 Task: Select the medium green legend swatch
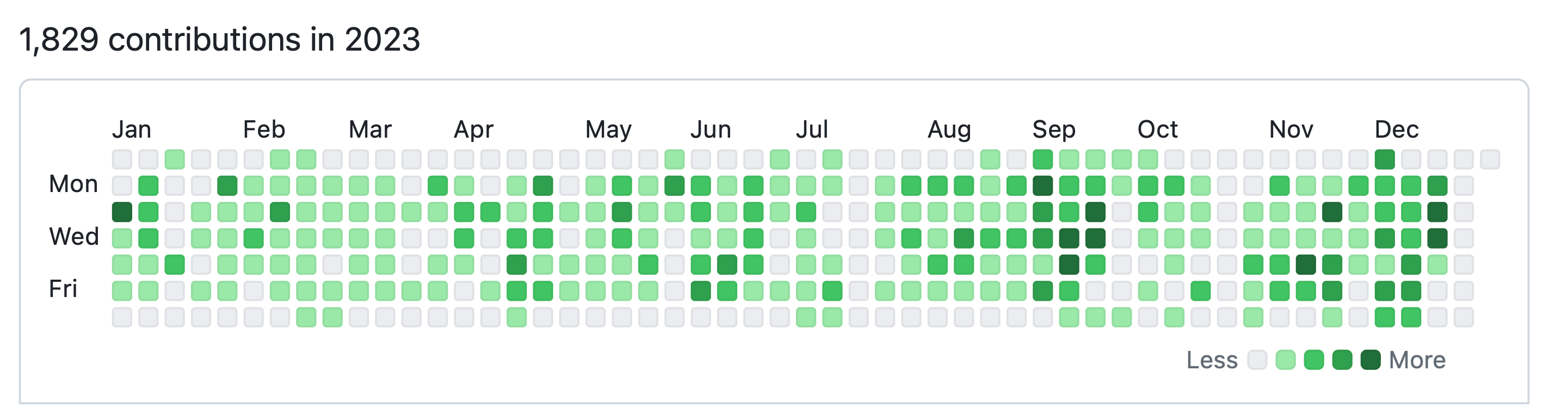pyautogui.click(x=1314, y=360)
